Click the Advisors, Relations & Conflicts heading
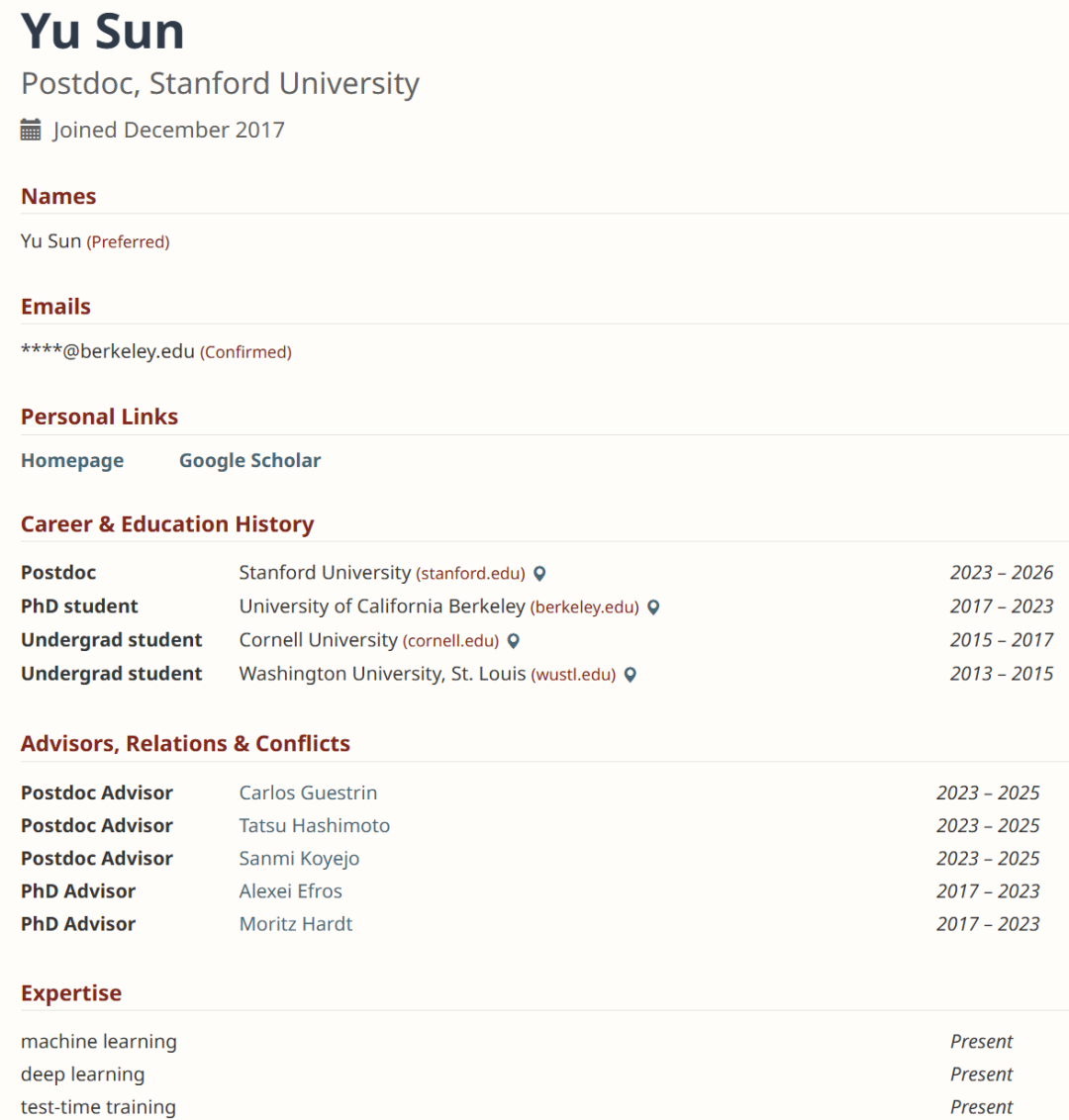1069x1120 pixels. (x=185, y=743)
